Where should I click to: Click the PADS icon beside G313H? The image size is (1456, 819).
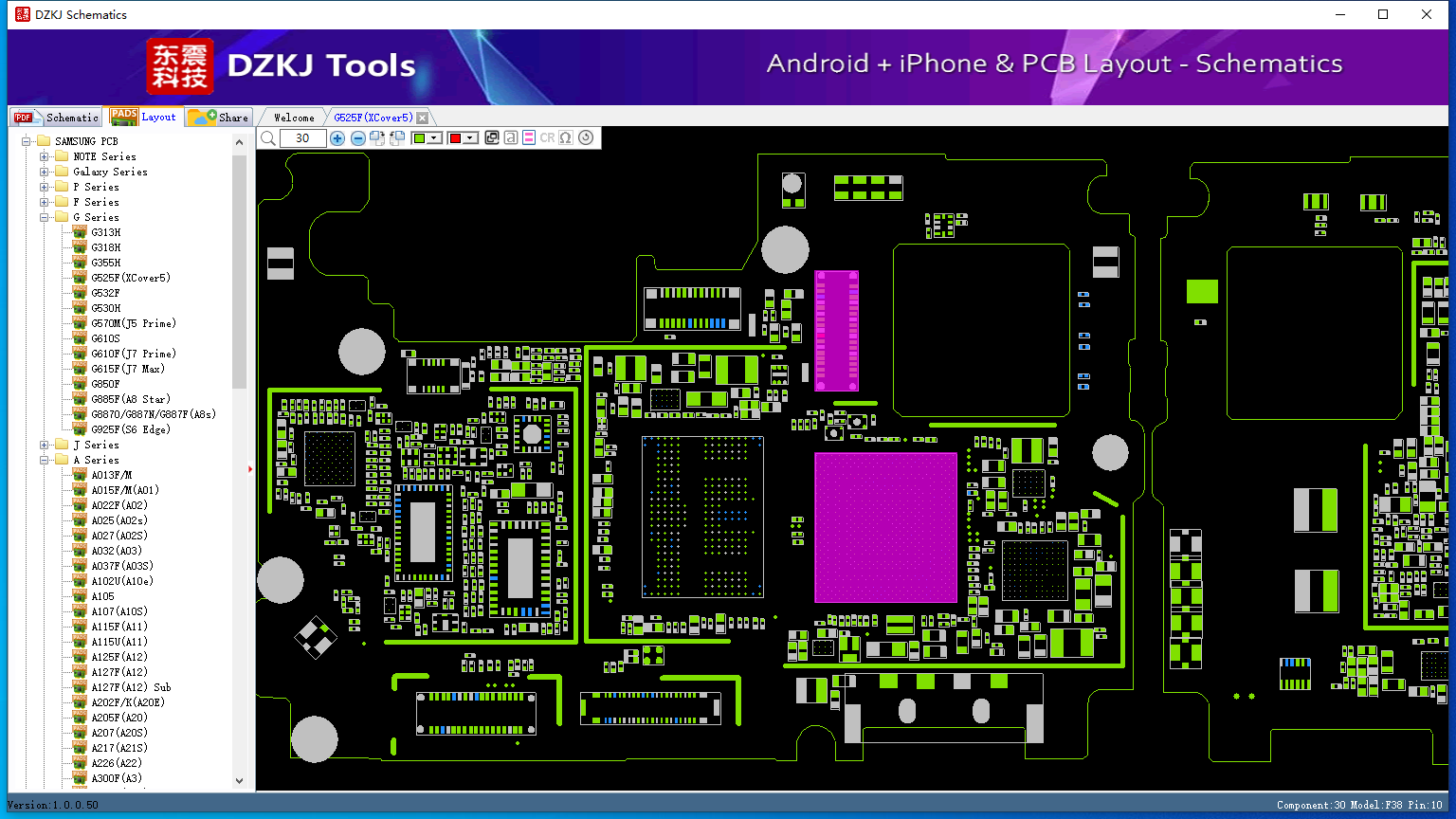tap(80, 232)
